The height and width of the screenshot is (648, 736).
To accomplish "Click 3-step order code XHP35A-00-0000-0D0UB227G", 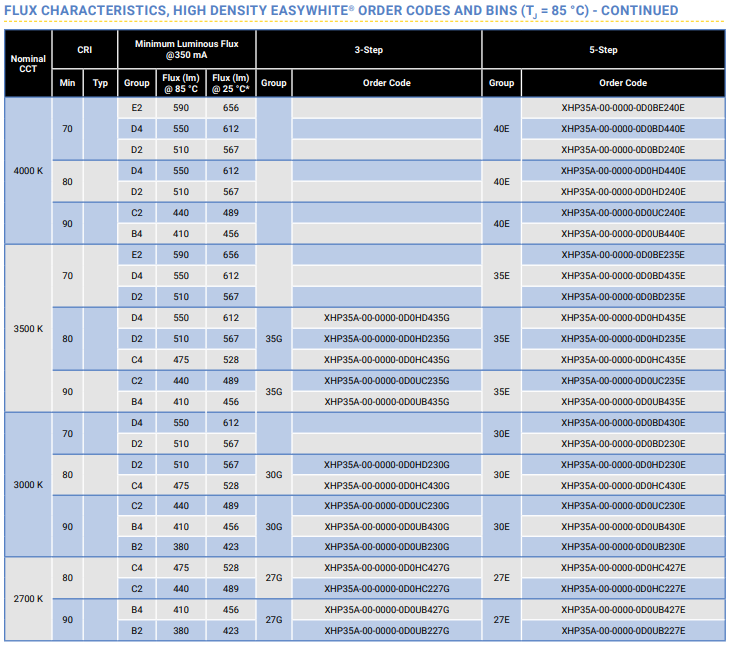I will tap(387, 631).
